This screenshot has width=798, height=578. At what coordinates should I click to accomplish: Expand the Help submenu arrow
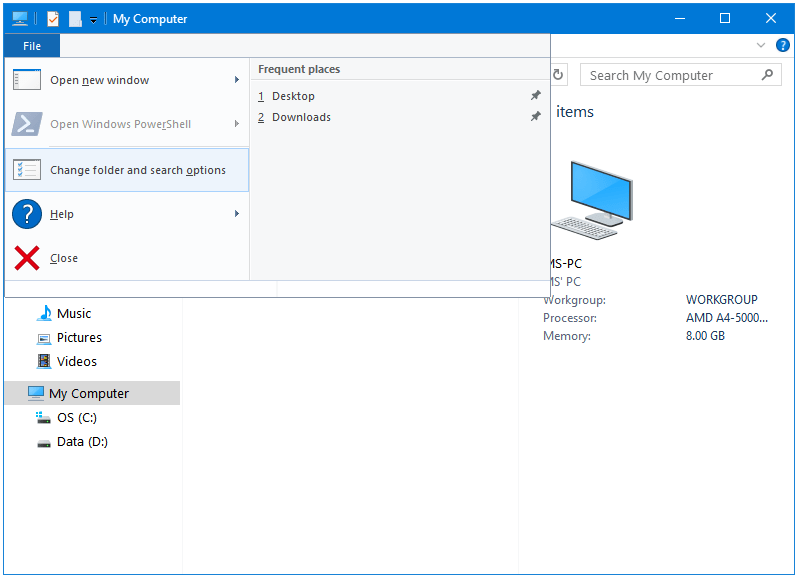tap(237, 214)
